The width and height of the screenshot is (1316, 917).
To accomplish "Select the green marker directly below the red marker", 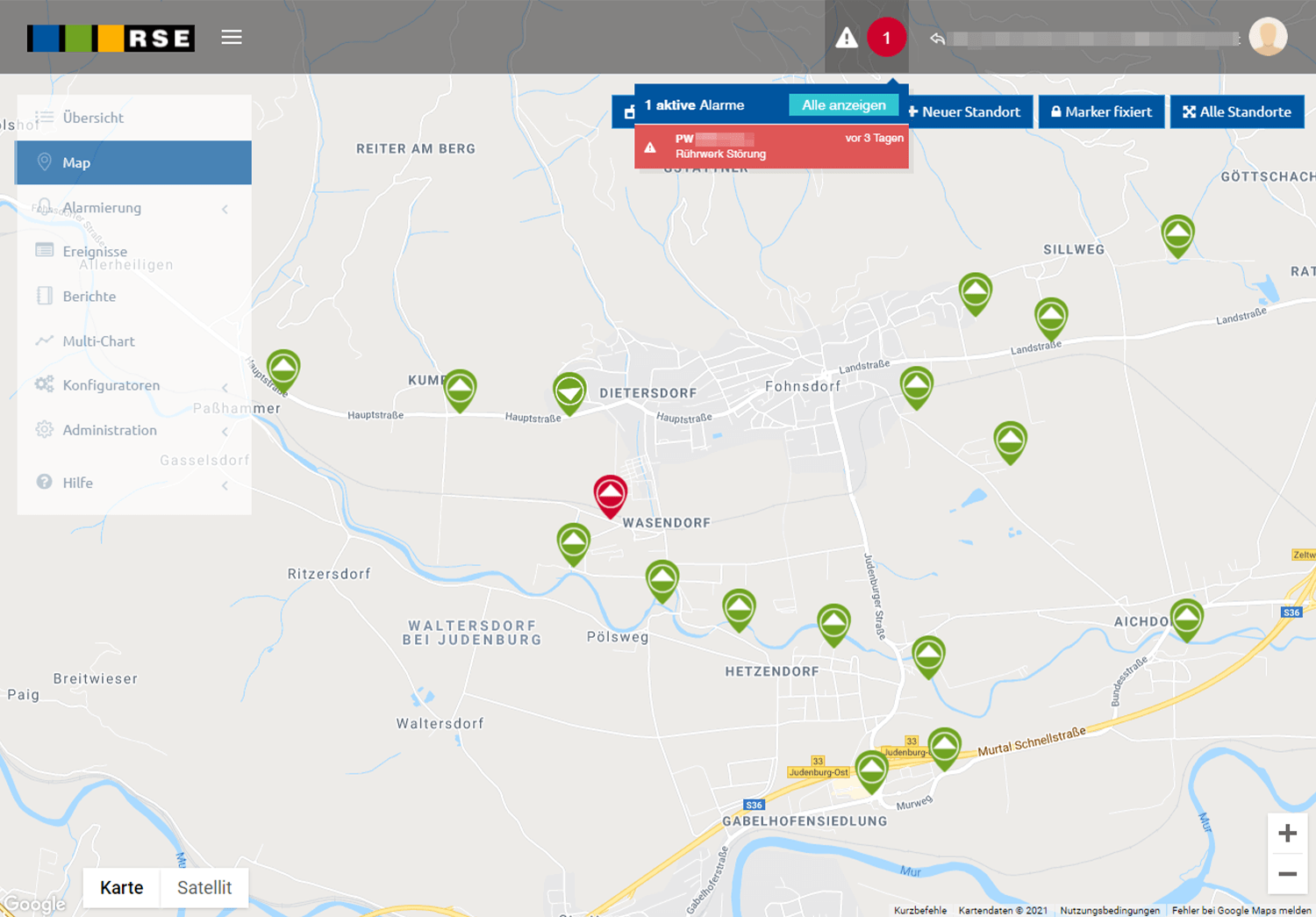I will pos(574,544).
